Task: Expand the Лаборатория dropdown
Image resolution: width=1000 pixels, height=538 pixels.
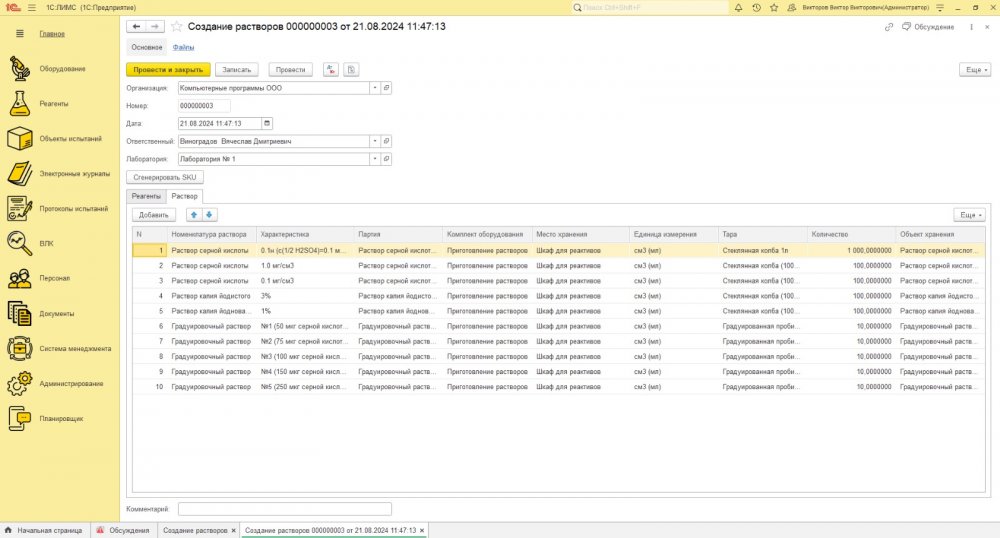Action: pyautogui.click(x=375, y=159)
